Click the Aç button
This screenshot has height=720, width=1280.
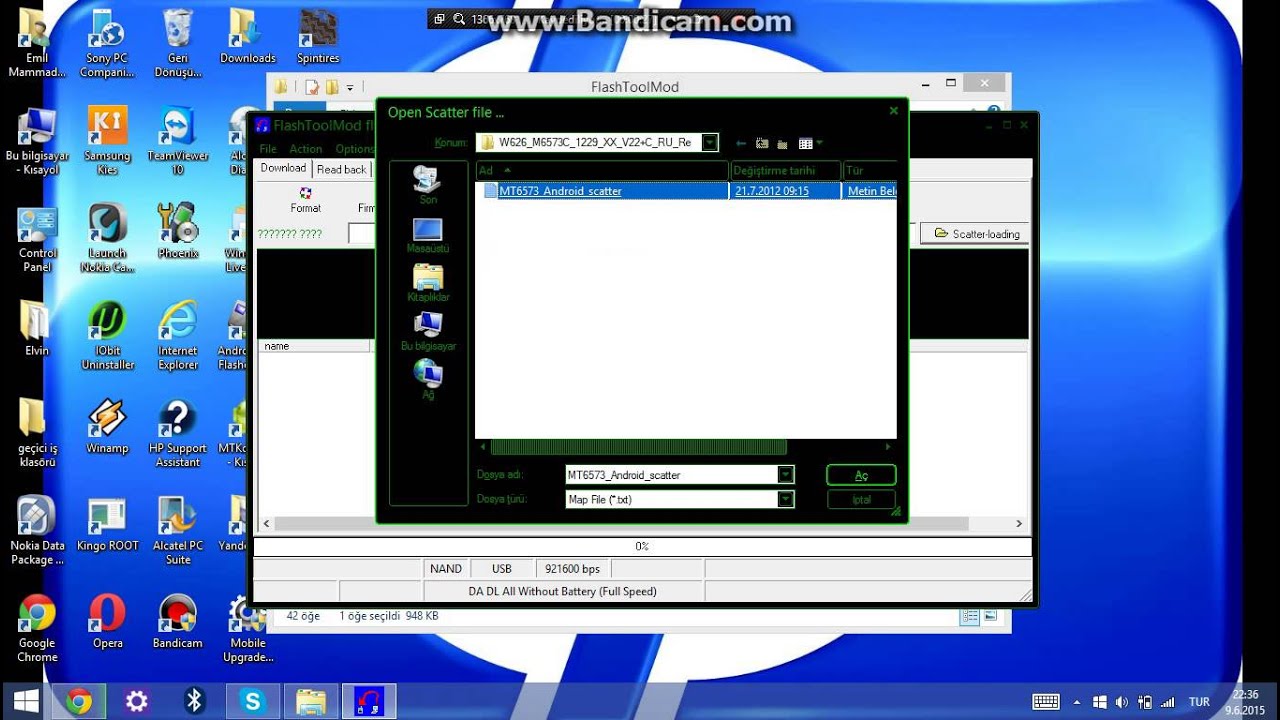pyautogui.click(x=861, y=475)
